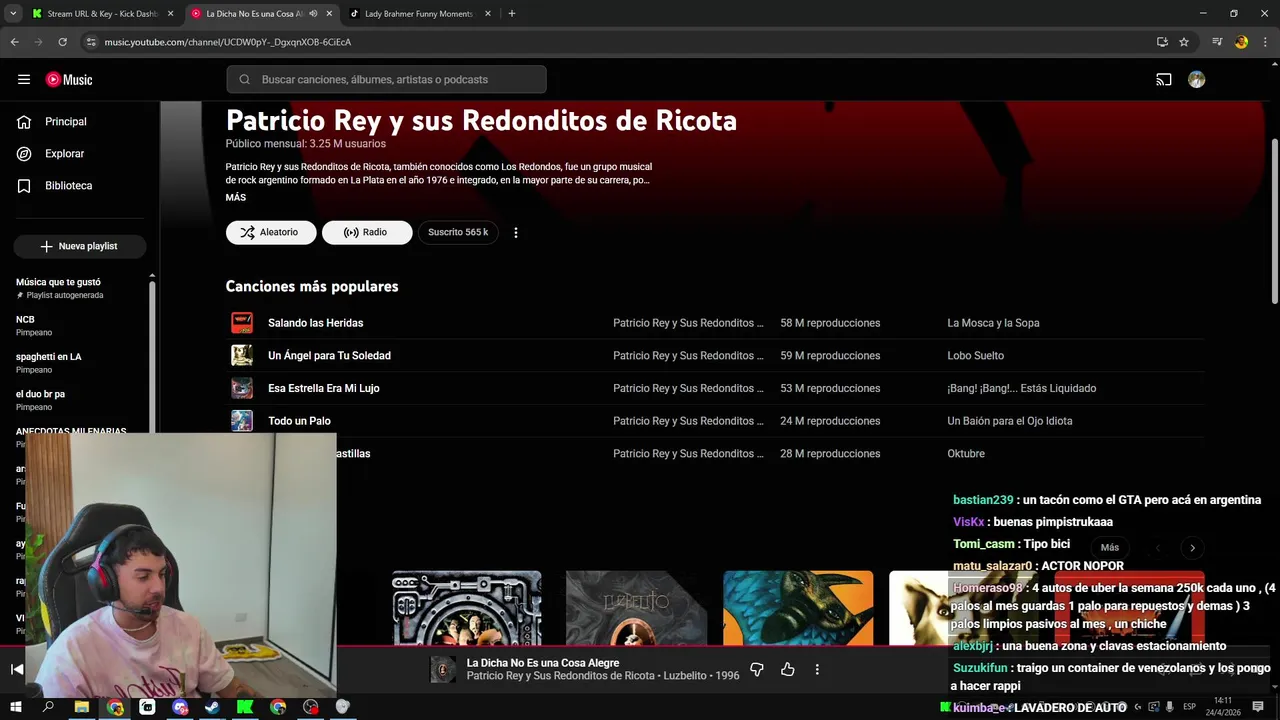Dislike the current song in player bar
Screen dimensions: 1280x720
(757, 670)
